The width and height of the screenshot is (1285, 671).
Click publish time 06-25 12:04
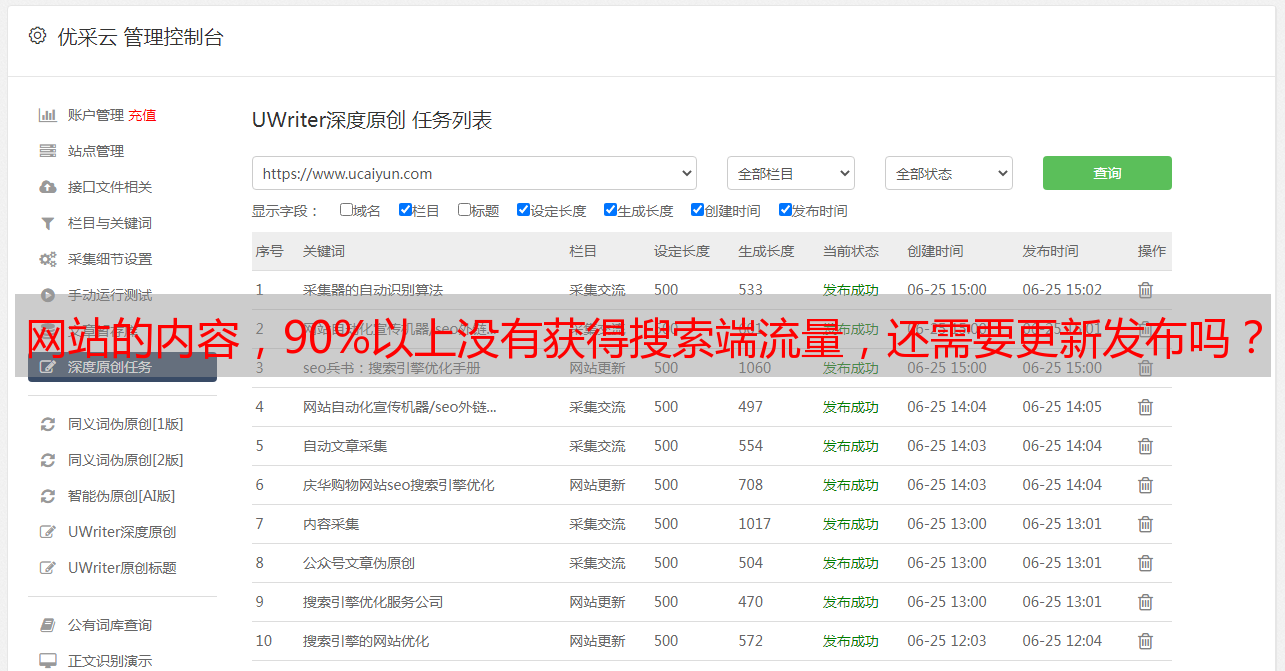1062,641
